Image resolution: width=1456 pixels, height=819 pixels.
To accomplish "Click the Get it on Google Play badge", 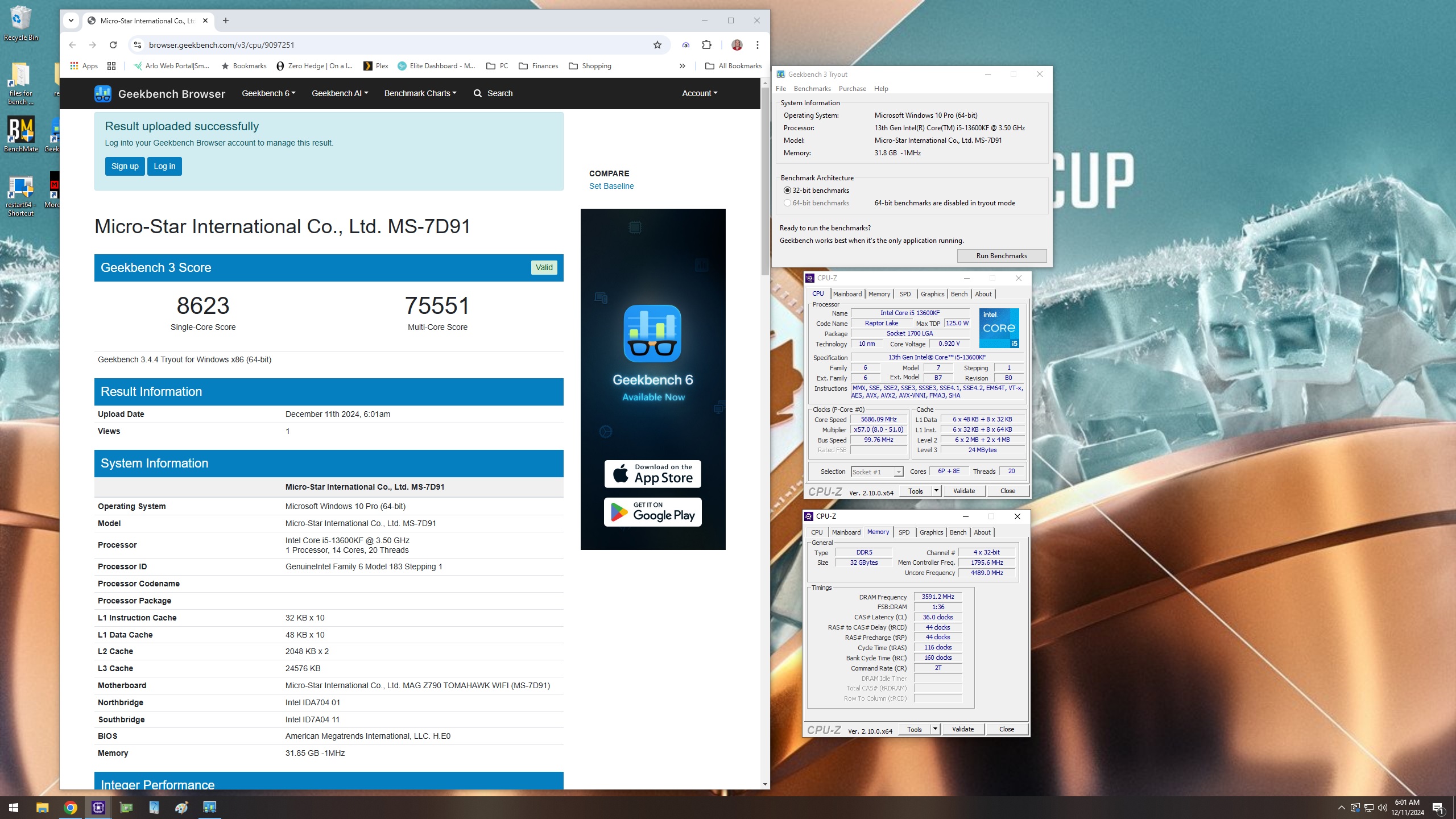I will click(652, 512).
